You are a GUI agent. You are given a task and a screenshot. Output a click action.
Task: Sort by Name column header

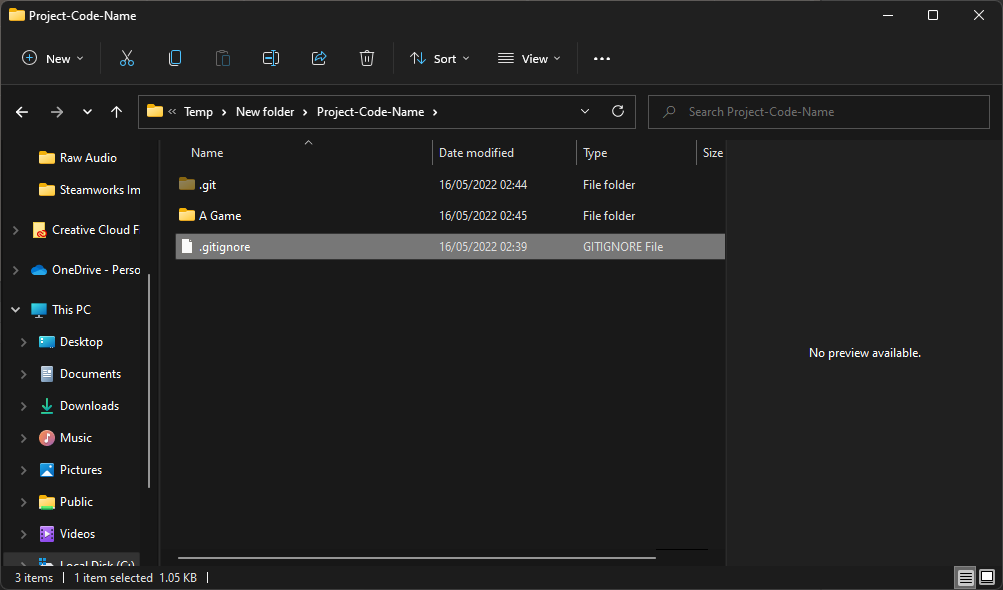(x=207, y=153)
